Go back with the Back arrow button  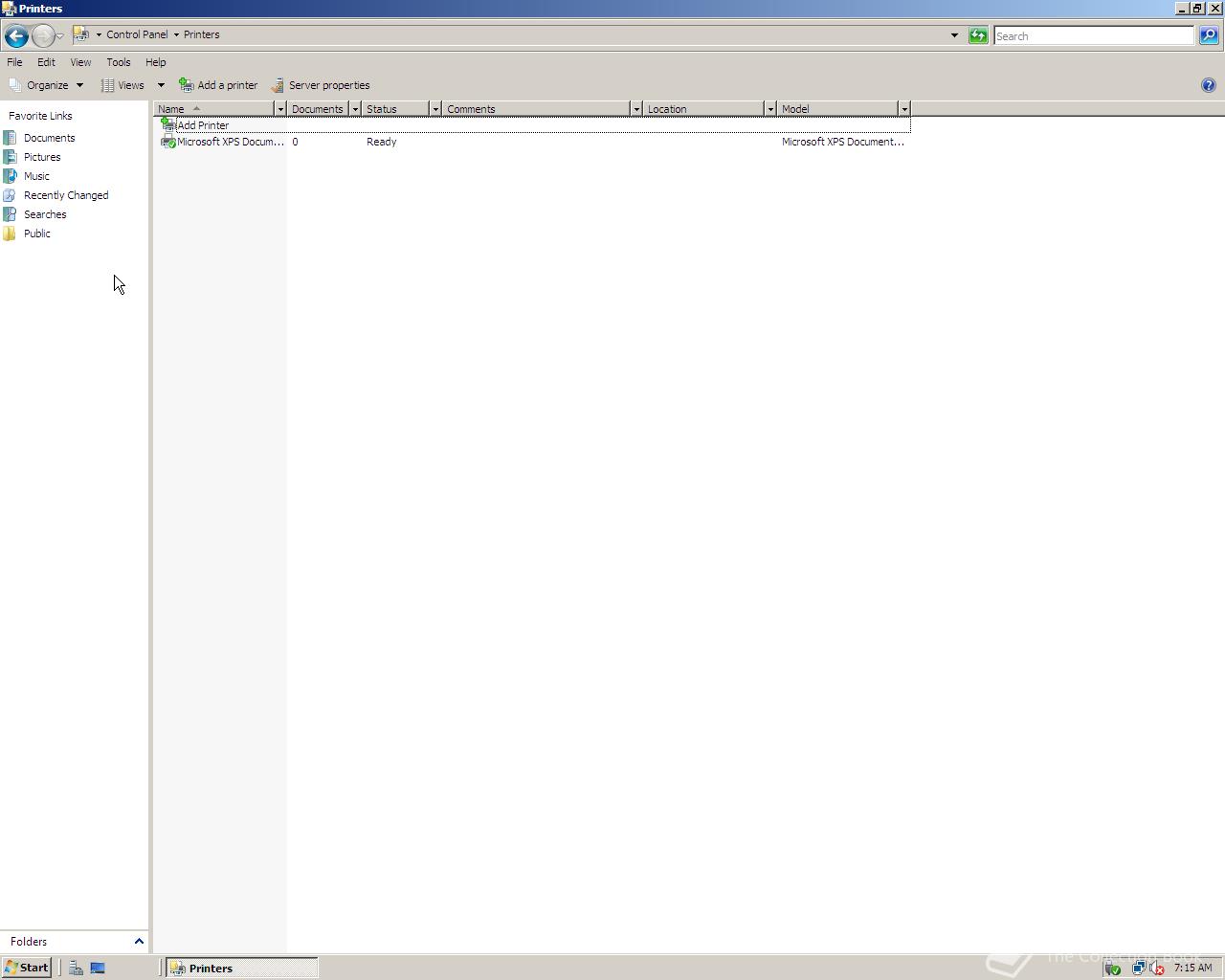coord(16,36)
